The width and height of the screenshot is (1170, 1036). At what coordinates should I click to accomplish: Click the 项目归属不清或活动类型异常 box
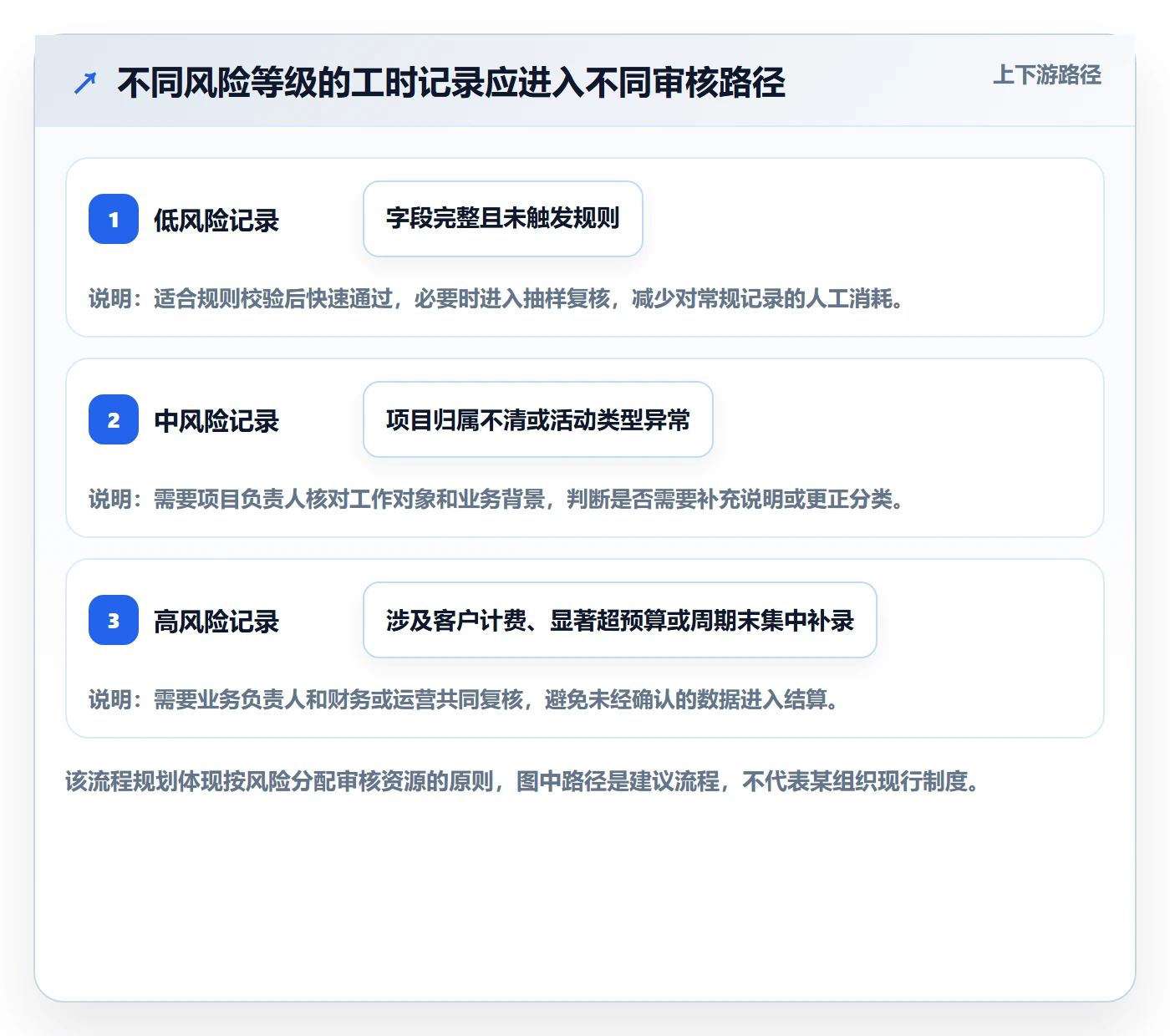click(538, 419)
